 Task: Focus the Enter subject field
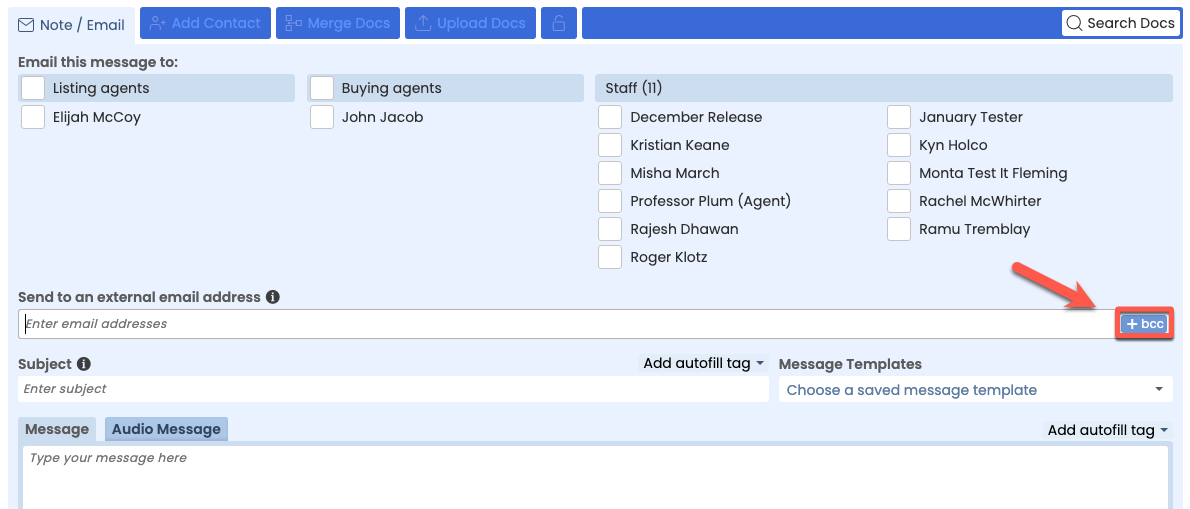(x=393, y=389)
